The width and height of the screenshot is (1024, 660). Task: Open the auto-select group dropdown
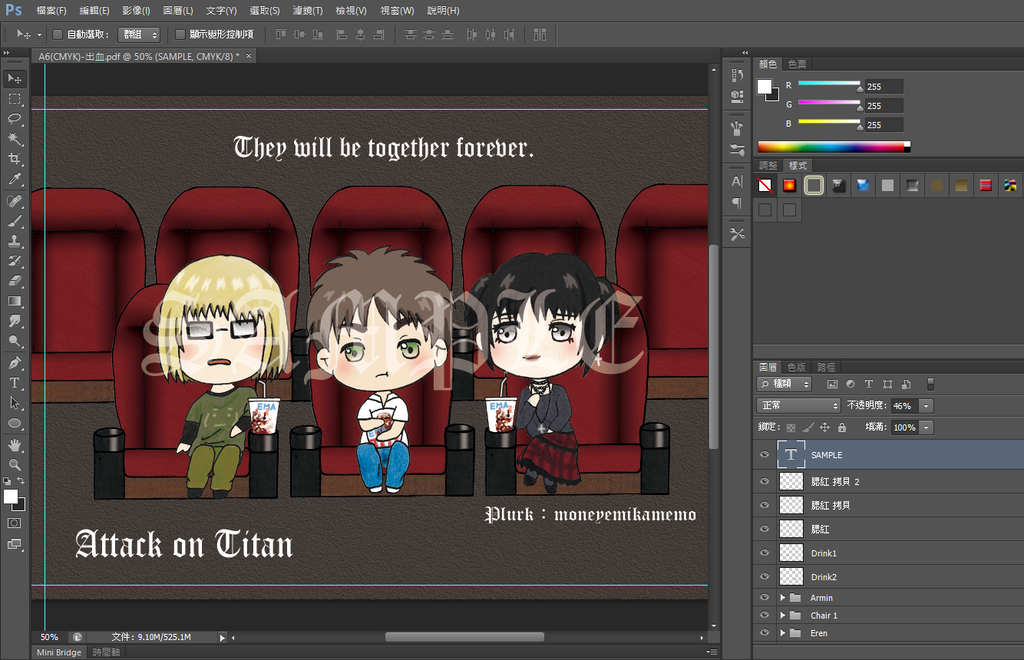(x=138, y=35)
